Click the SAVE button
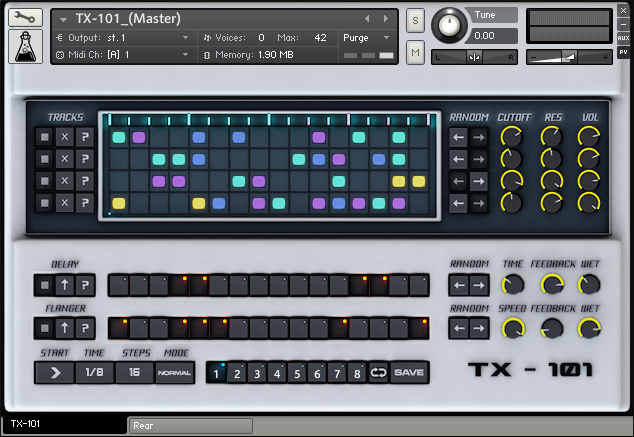Image resolution: width=634 pixels, height=437 pixels. 409,373
